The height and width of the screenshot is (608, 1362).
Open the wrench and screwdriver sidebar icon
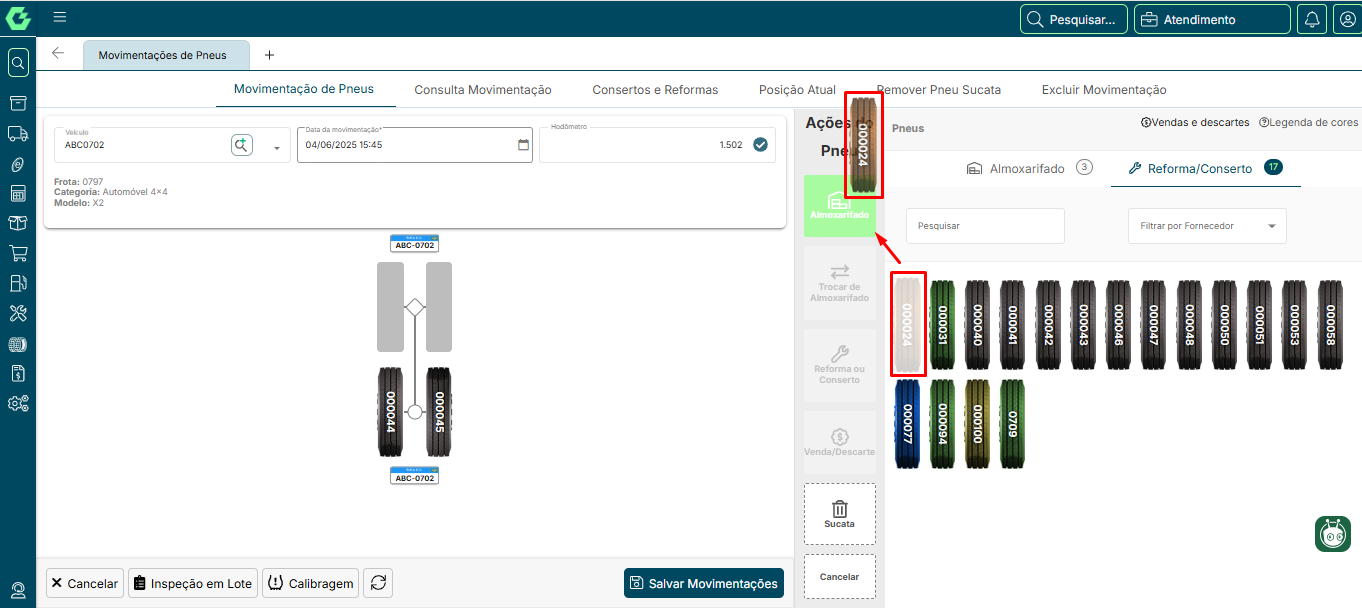click(x=18, y=313)
